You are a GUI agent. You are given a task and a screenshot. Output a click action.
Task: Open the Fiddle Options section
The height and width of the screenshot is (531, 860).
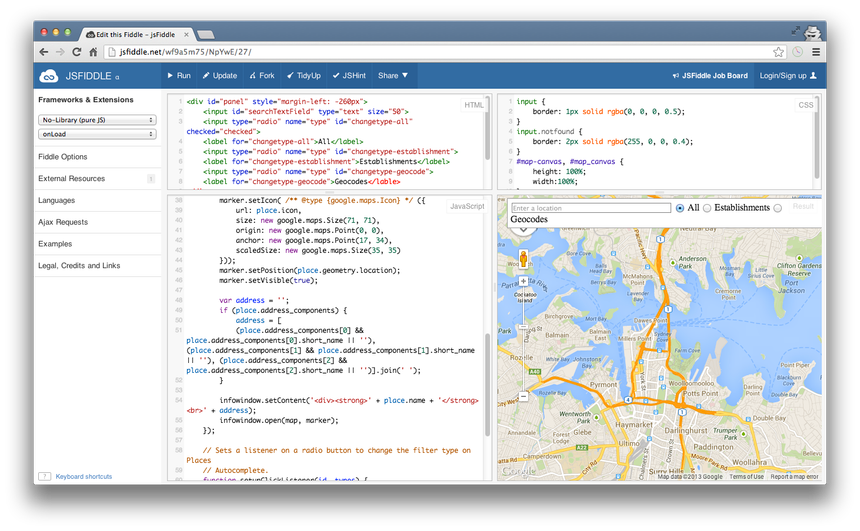point(62,157)
